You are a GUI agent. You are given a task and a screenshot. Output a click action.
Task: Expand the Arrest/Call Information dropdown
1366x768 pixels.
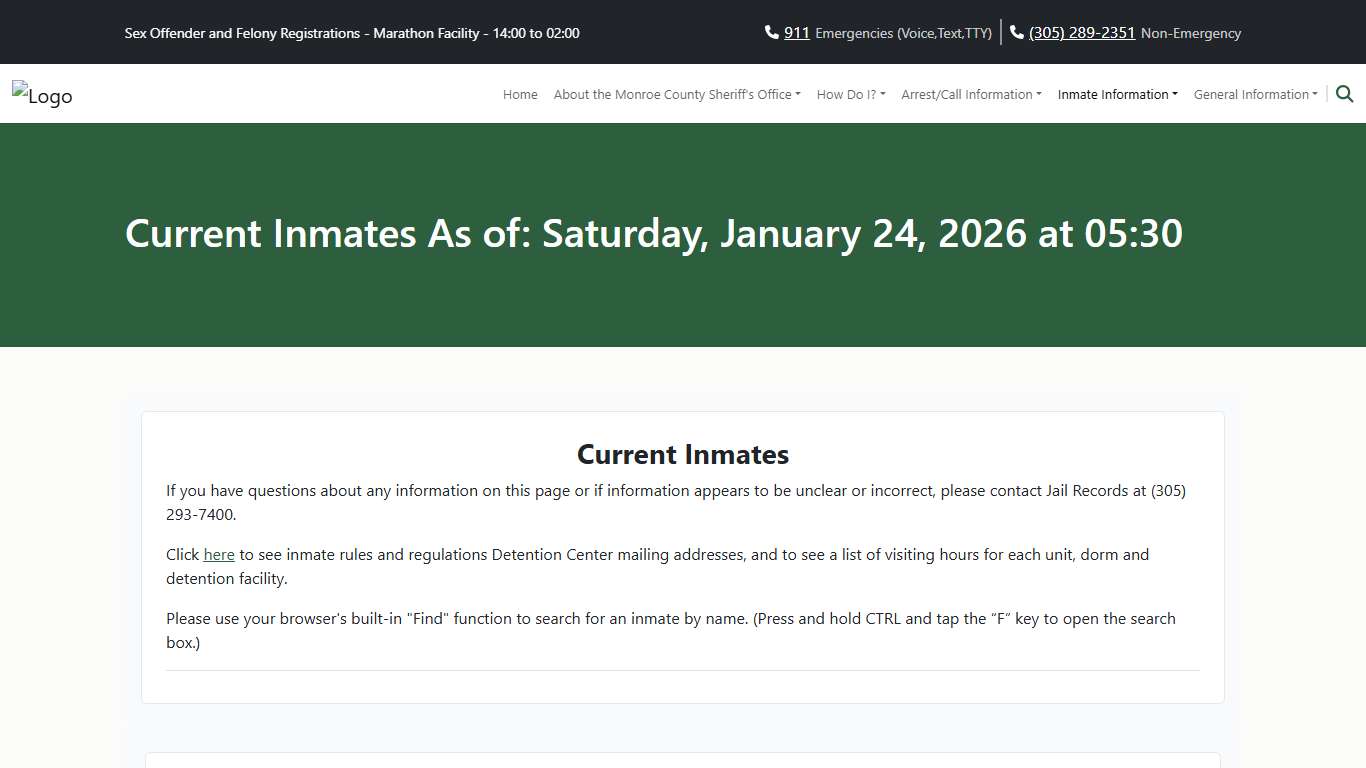pyautogui.click(x=971, y=95)
